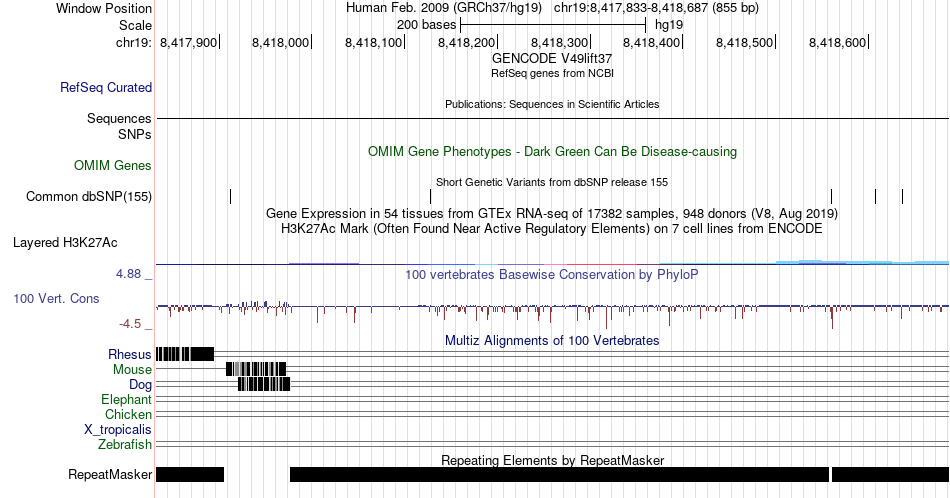Click the Human Feb. 2009 (GRCh37/hg19) assembly text
The height and width of the screenshot is (498, 950).
(443, 8)
